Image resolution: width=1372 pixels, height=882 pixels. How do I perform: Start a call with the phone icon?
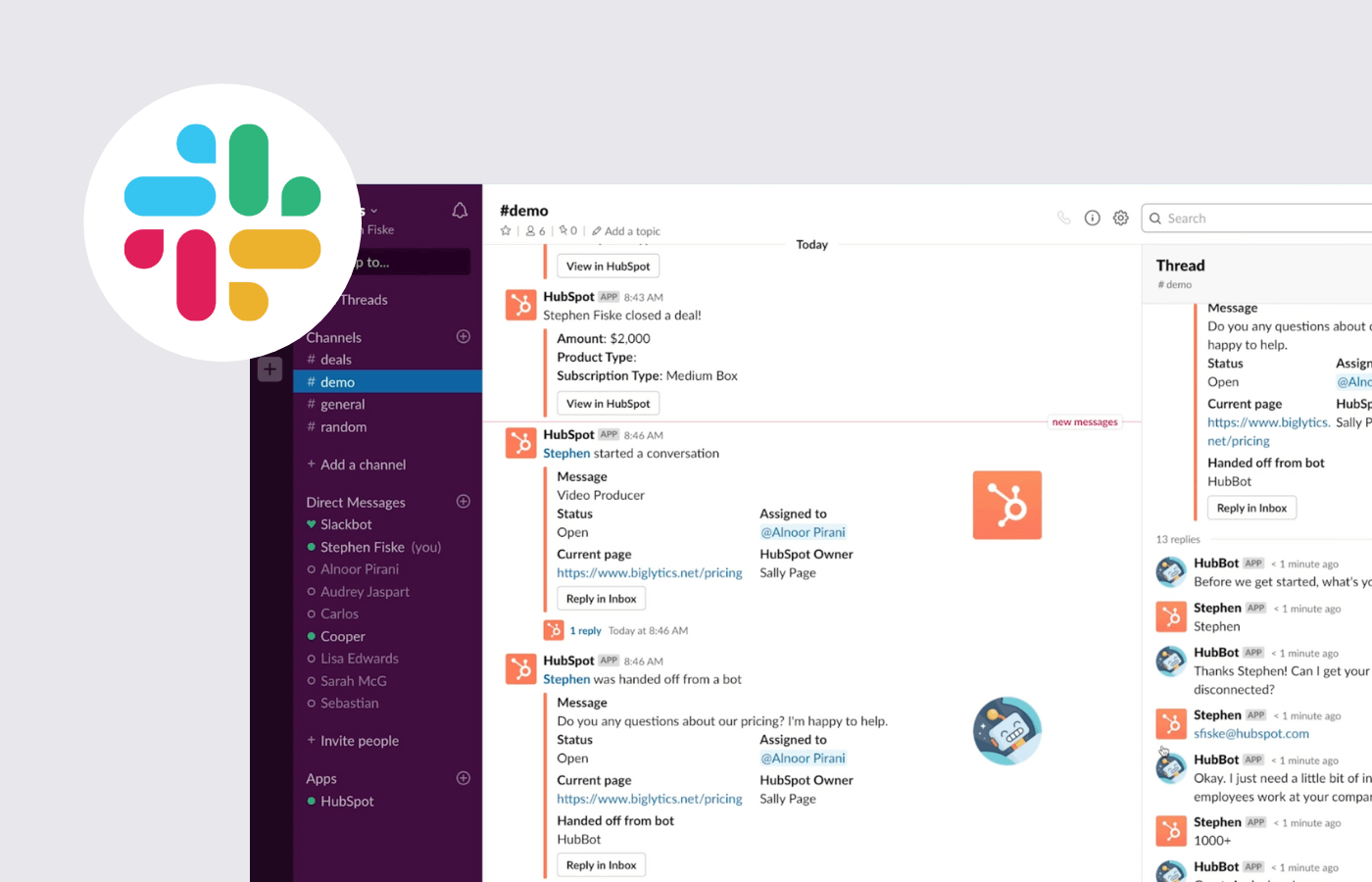coord(1063,218)
